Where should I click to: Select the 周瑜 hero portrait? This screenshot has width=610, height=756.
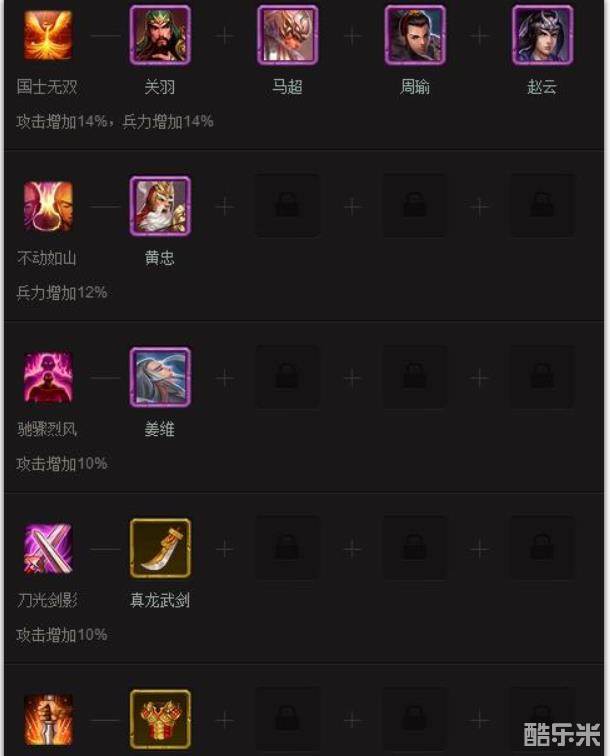pyautogui.click(x=415, y=35)
